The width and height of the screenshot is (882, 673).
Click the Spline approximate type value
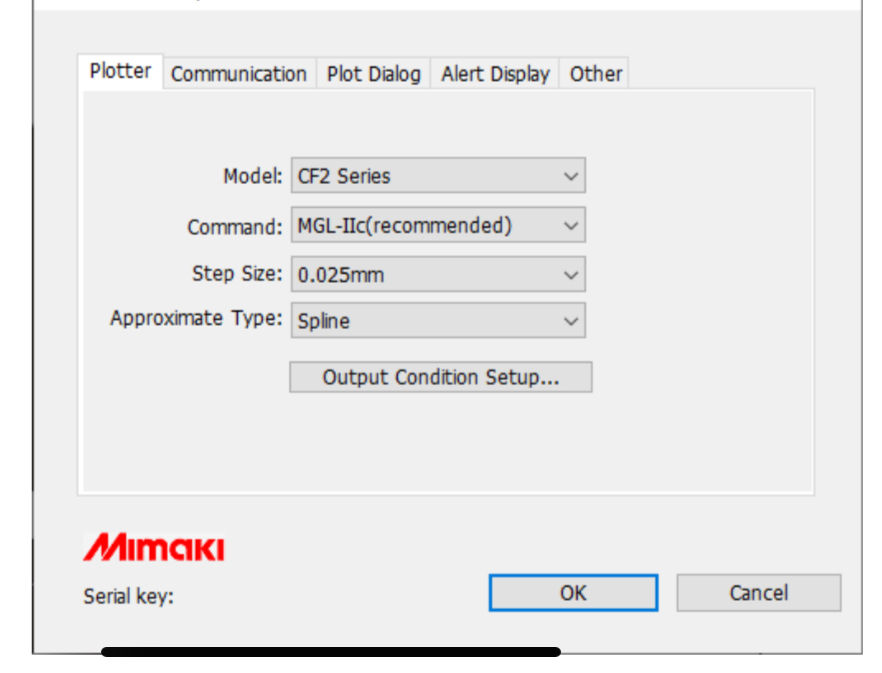pos(323,321)
